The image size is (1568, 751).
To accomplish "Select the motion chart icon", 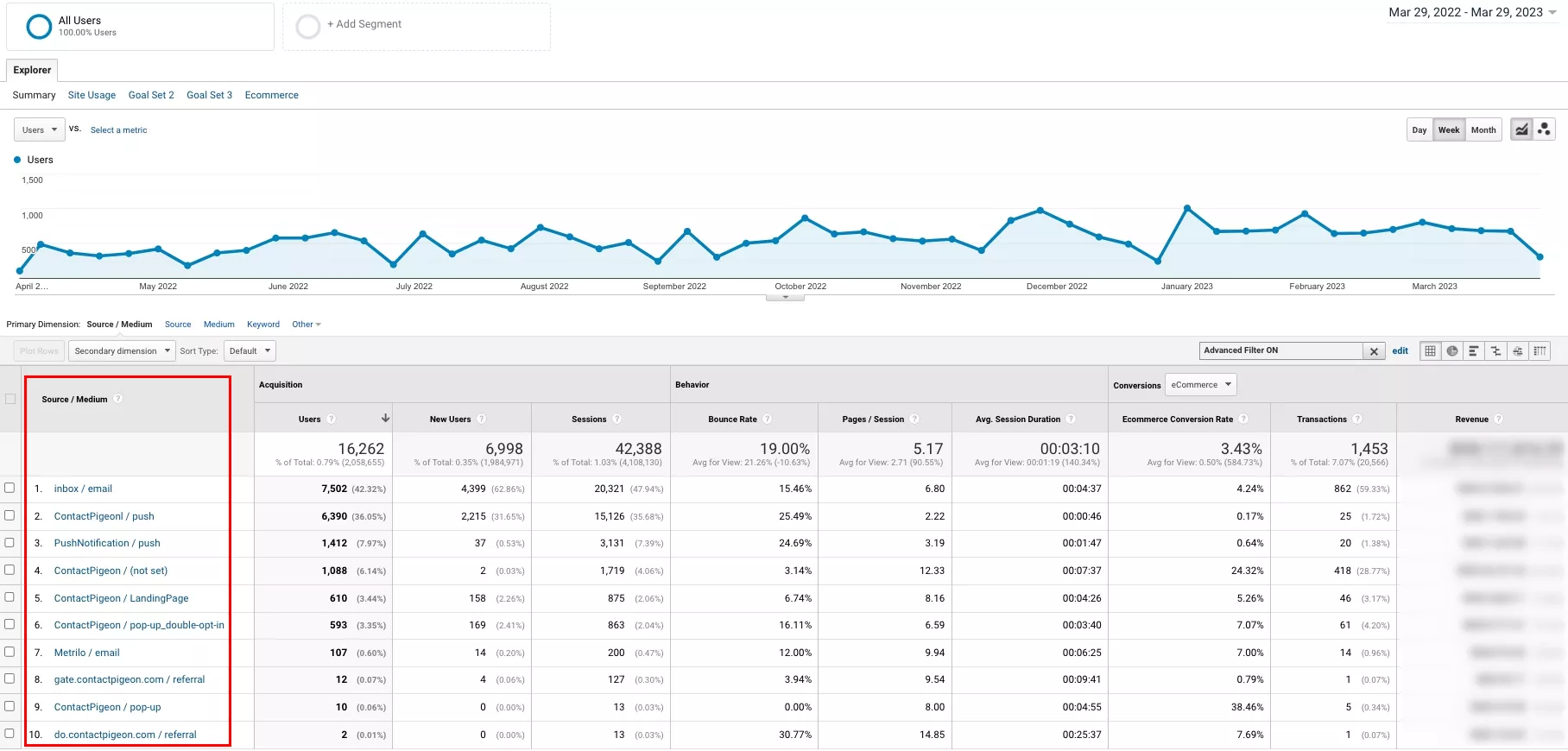I will pos(1544,129).
